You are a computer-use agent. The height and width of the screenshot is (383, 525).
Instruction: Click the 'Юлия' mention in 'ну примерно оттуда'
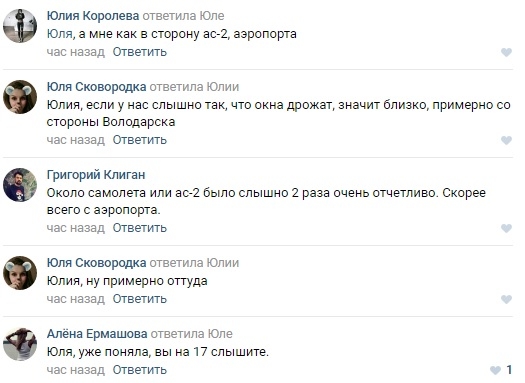coord(63,281)
